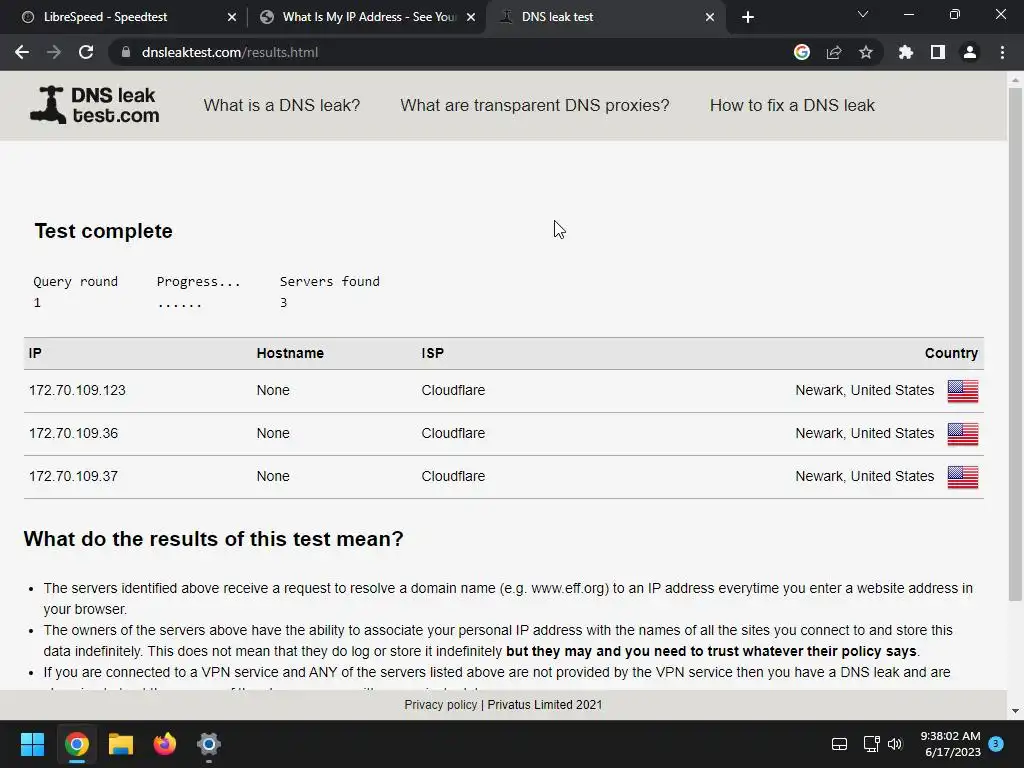Click the US flag in 172.70.109.36 row
The width and height of the screenshot is (1024, 768).
[963, 434]
